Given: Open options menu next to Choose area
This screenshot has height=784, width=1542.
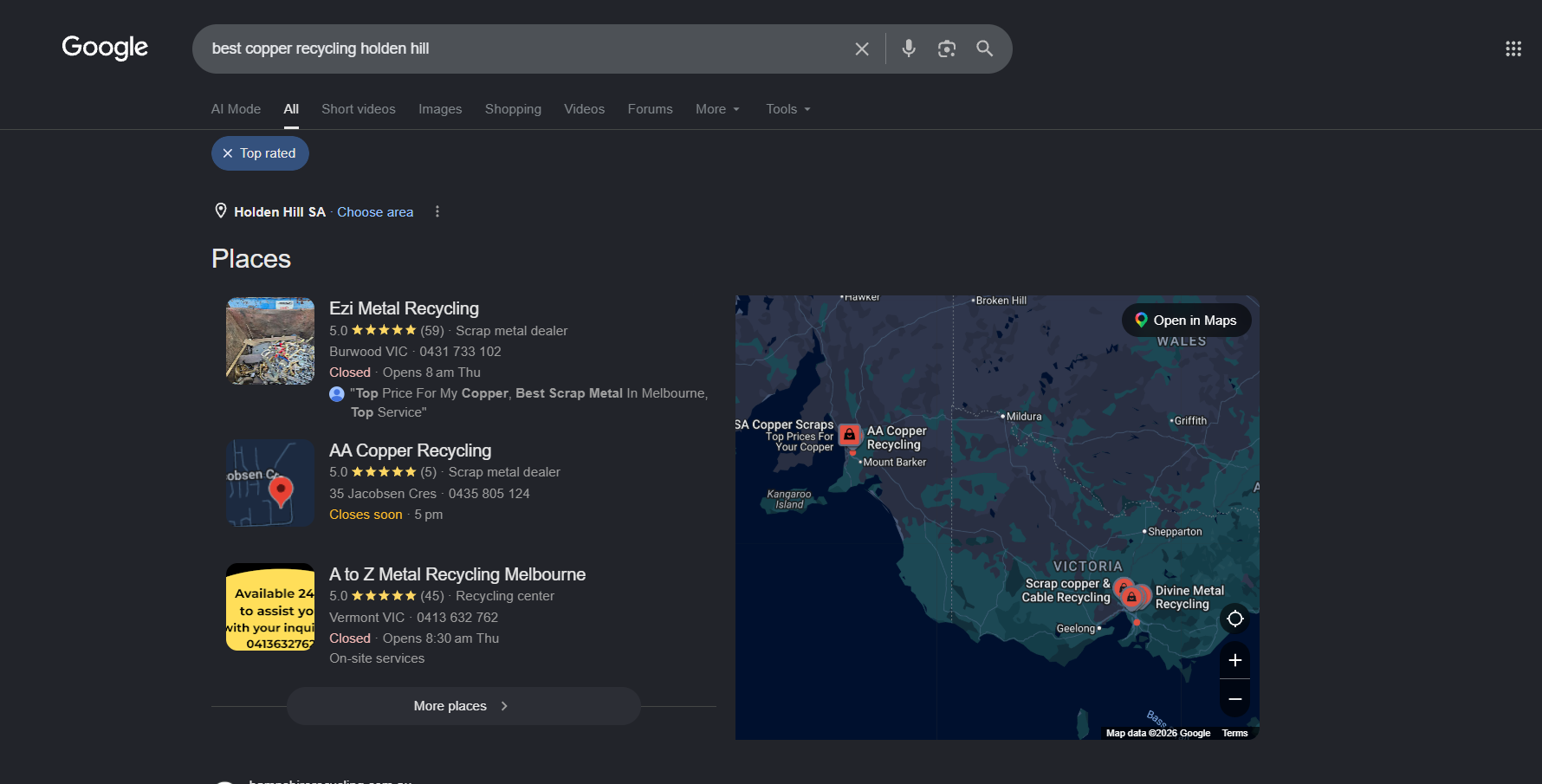Looking at the screenshot, I should pyautogui.click(x=437, y=211).
